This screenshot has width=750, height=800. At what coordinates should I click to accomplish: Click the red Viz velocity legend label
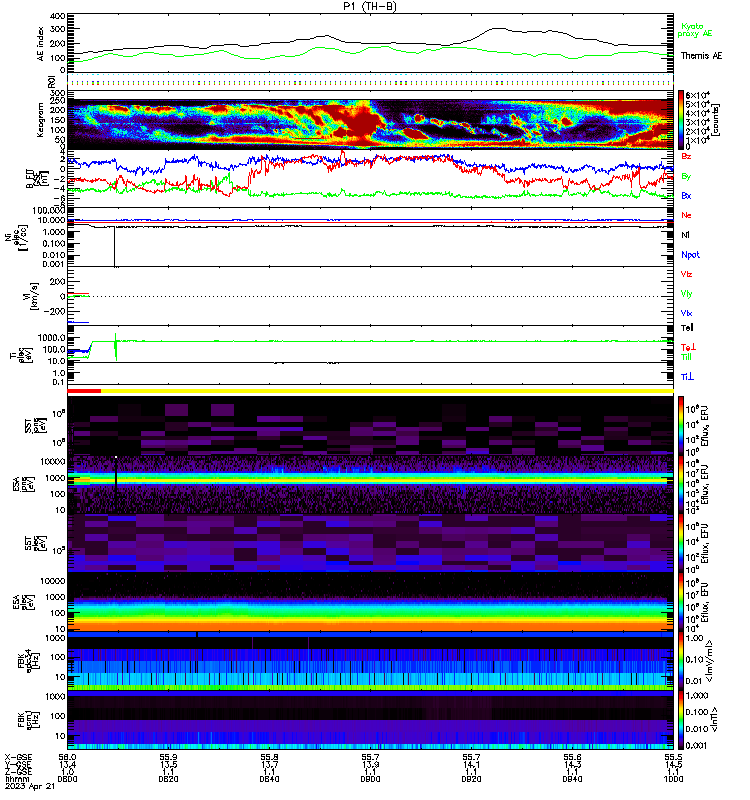point(686,274)
